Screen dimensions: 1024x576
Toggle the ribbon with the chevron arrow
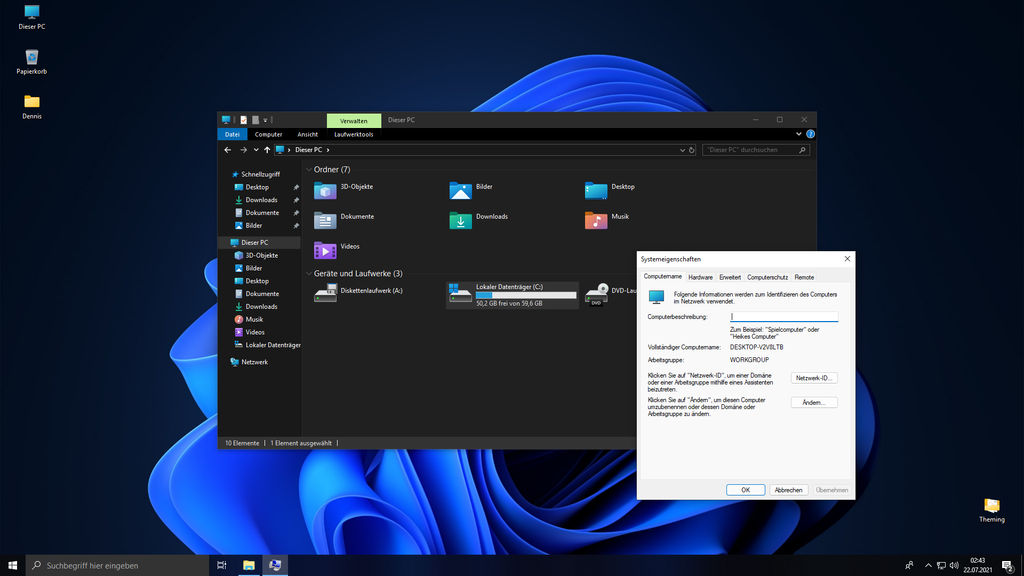click(x=797, y=133)
